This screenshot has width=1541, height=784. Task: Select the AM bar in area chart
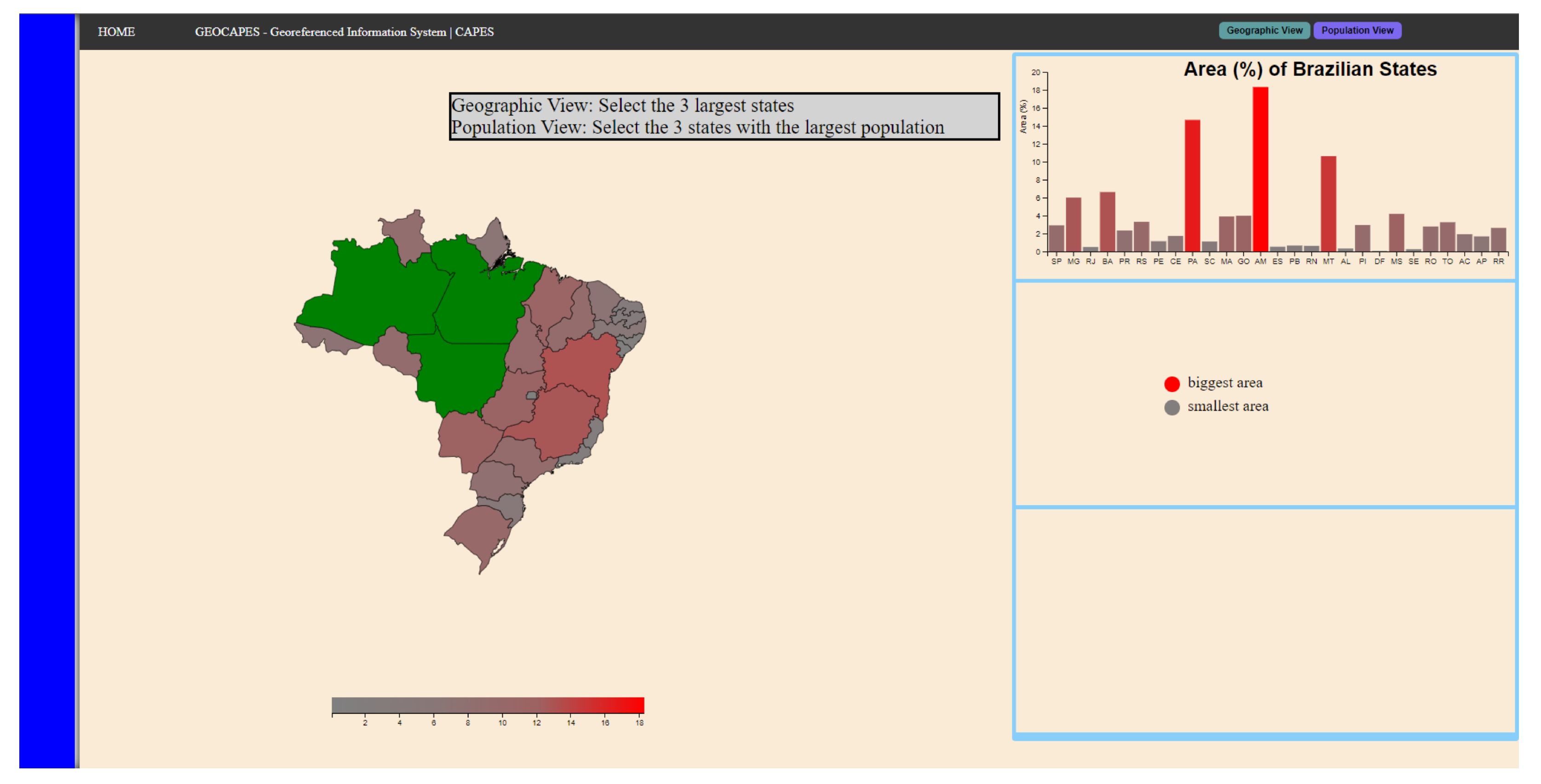[x=1260, y=171]
